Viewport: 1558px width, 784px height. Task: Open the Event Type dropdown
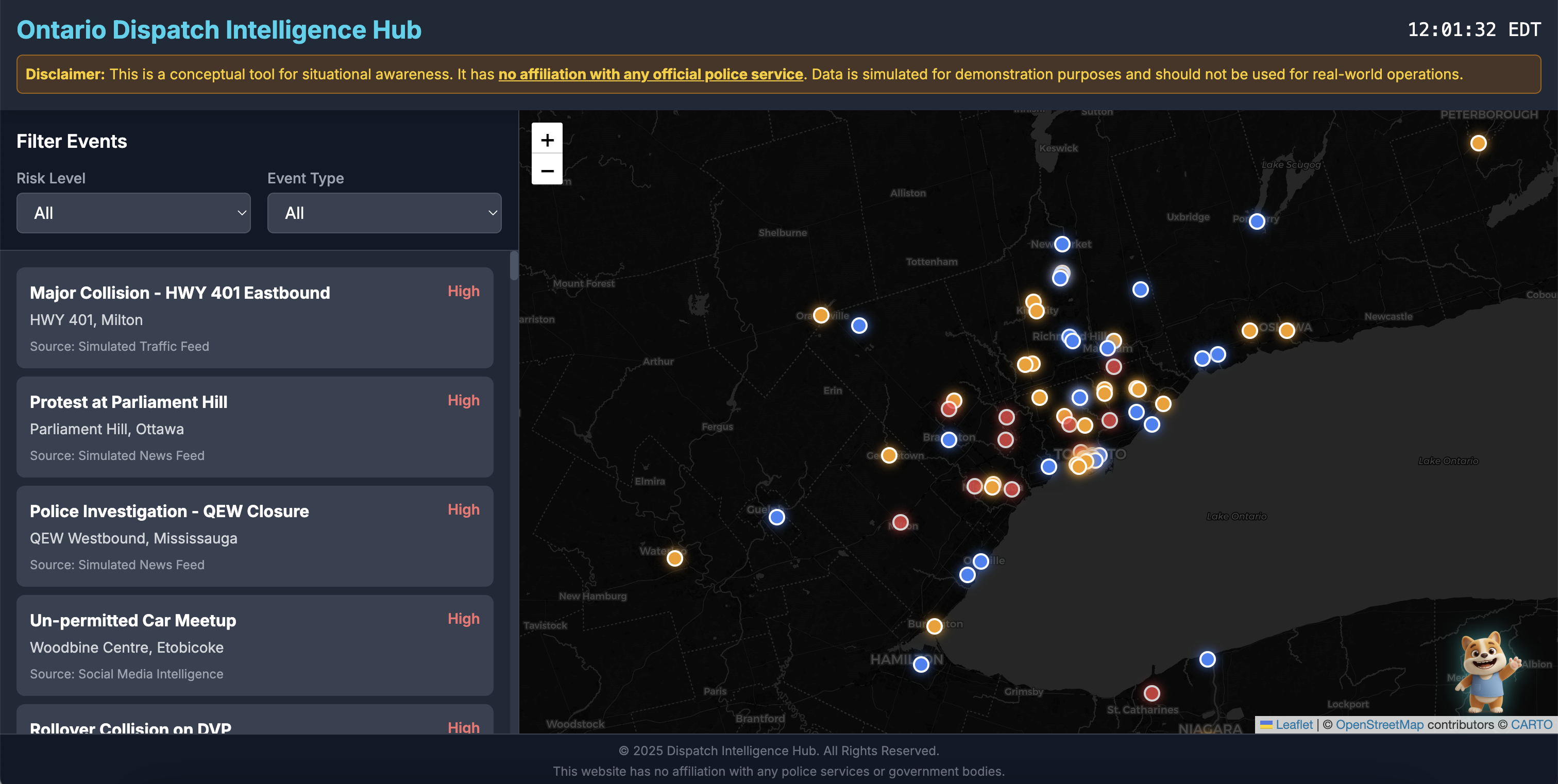(384, 213)
